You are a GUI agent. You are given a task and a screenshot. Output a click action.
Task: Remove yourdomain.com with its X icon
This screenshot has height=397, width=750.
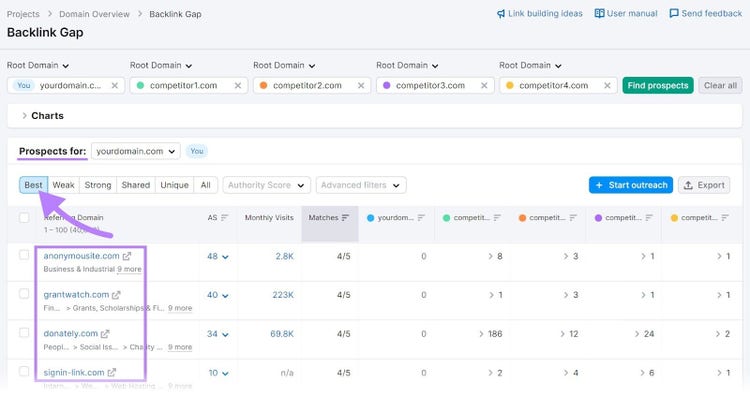click(x=115, y=86)
